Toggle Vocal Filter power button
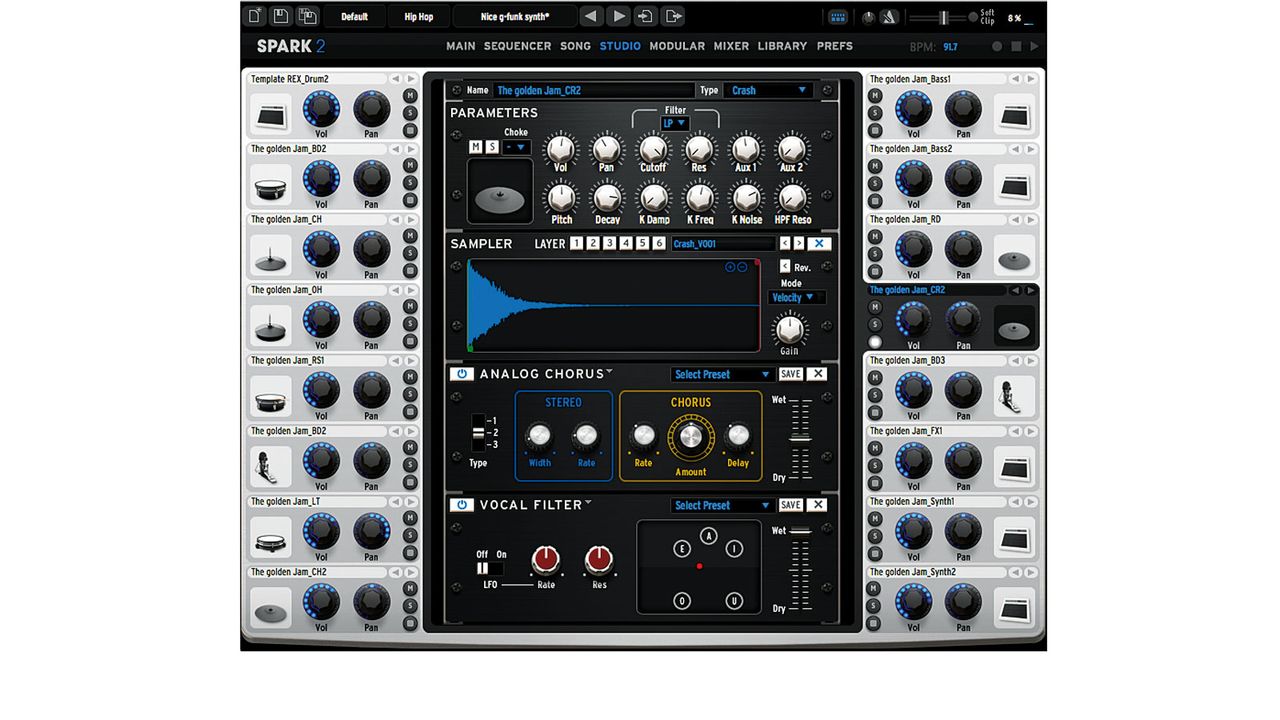 coord(461,505)
